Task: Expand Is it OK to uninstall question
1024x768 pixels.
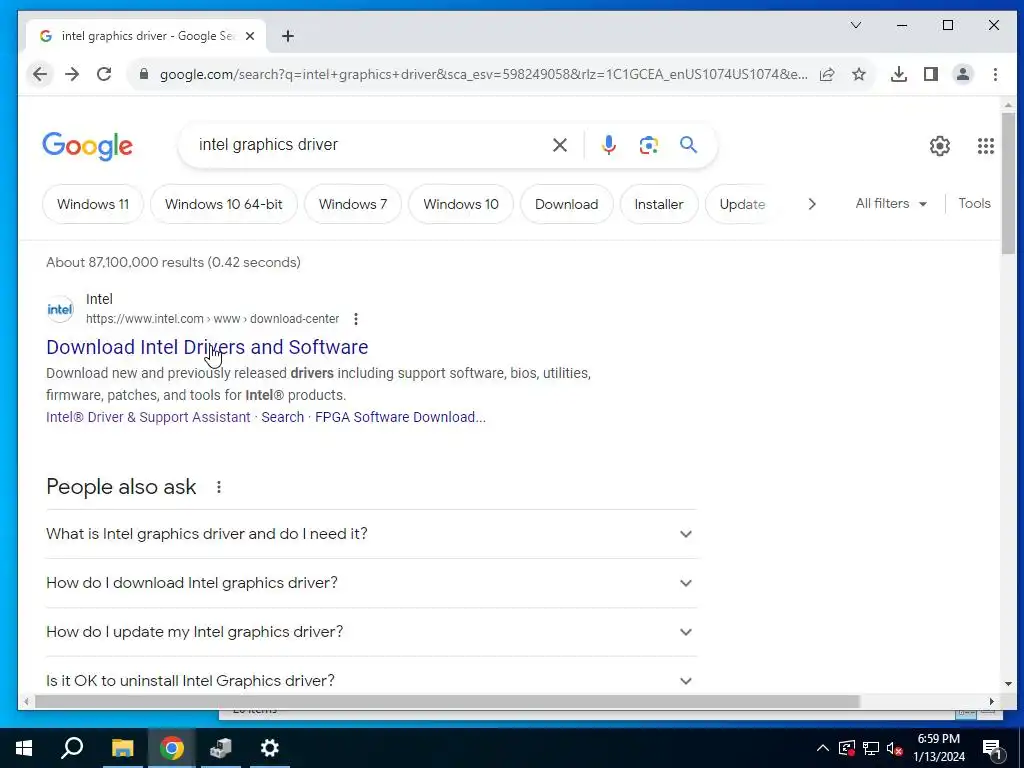Action: 371,680
